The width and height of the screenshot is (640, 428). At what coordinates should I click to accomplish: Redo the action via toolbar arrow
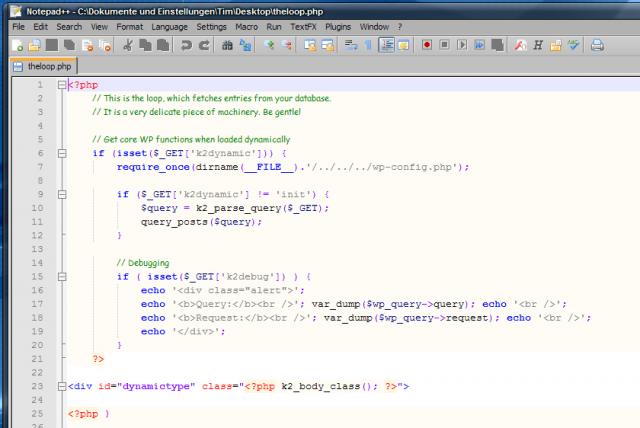204,45
